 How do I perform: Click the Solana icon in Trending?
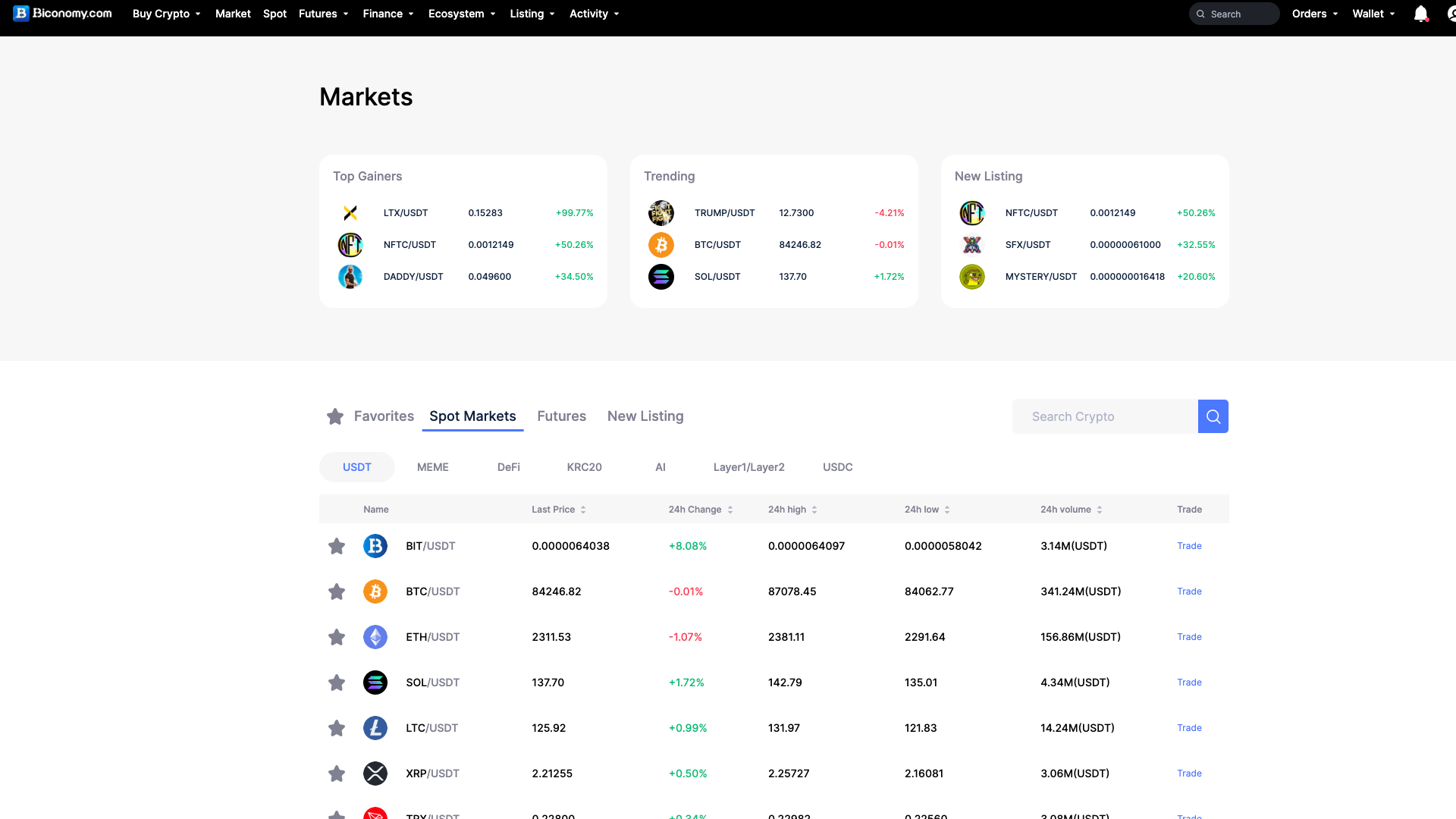click(661, 277)
